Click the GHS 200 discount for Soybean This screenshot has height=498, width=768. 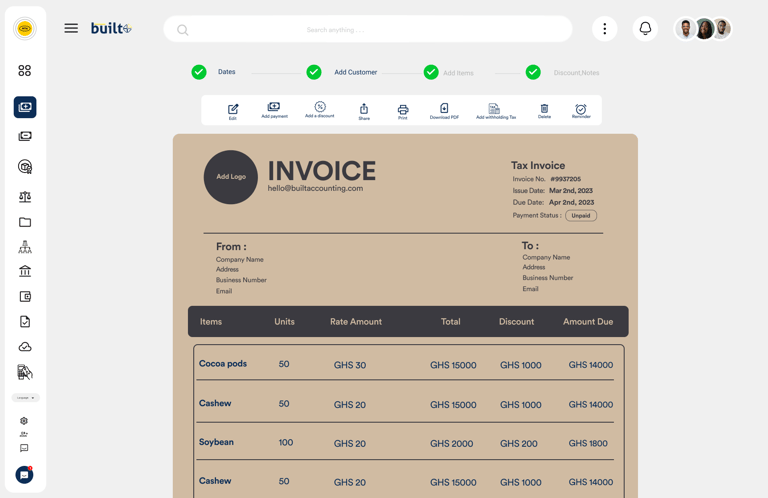coord(519,444)
